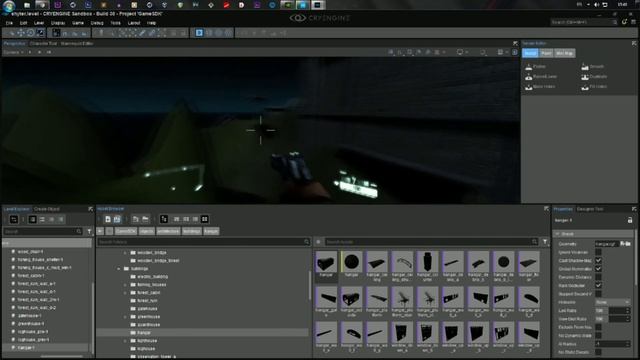Toggle the Global Illumination checkbox
The width and height of the screenshot is (640, 360).
point(598,269)
